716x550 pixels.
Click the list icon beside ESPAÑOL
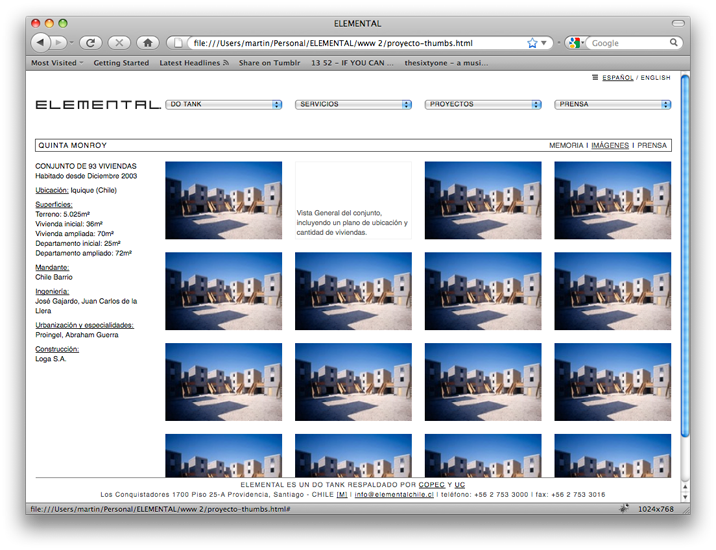[x=595, y=77]
